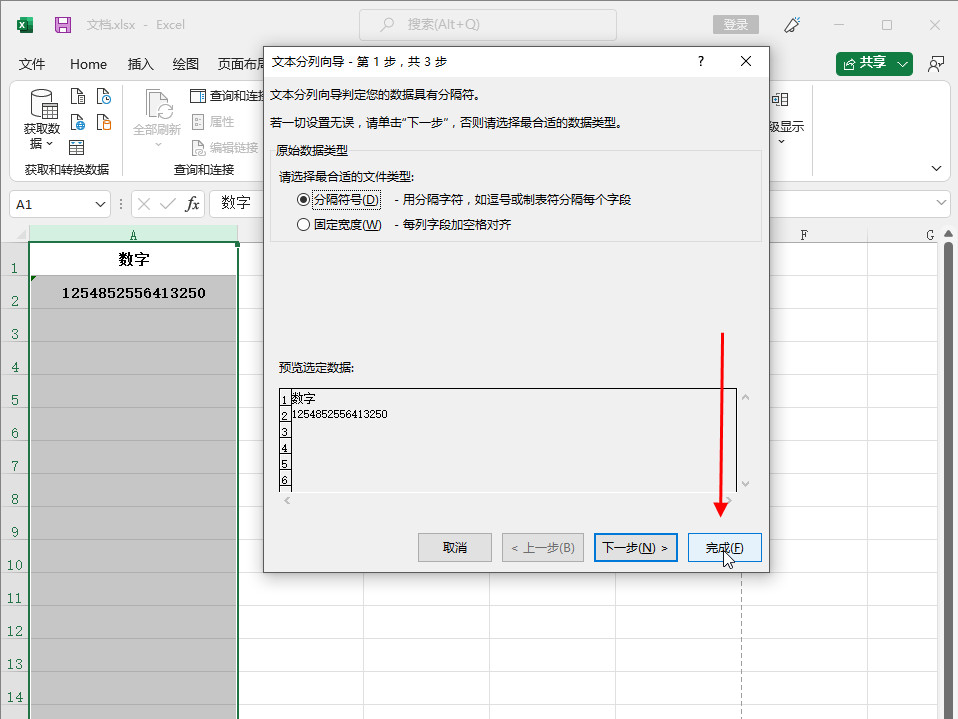Click the From Table/Range icon

[78, 147]
